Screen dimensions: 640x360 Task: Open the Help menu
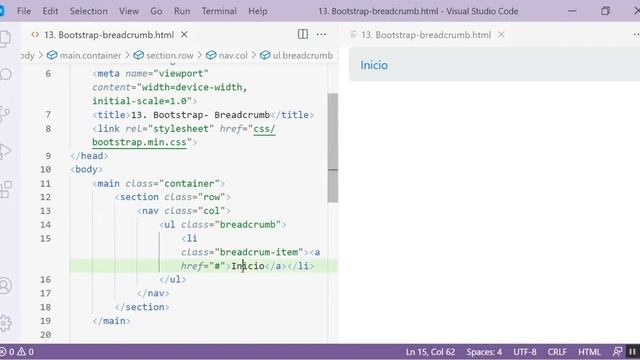pos(258,11)
